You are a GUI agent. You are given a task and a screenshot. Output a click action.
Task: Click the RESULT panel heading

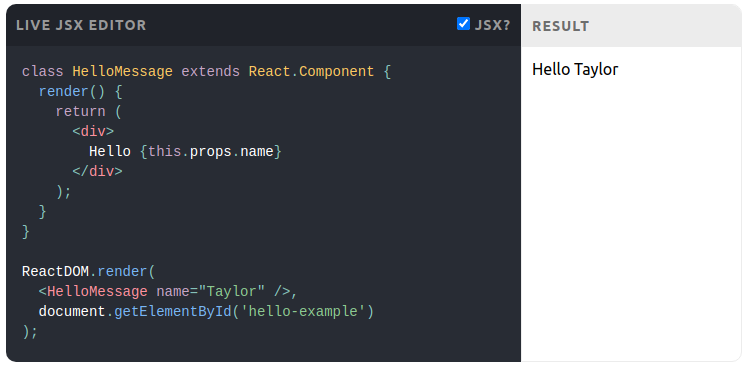click(561, 26)
